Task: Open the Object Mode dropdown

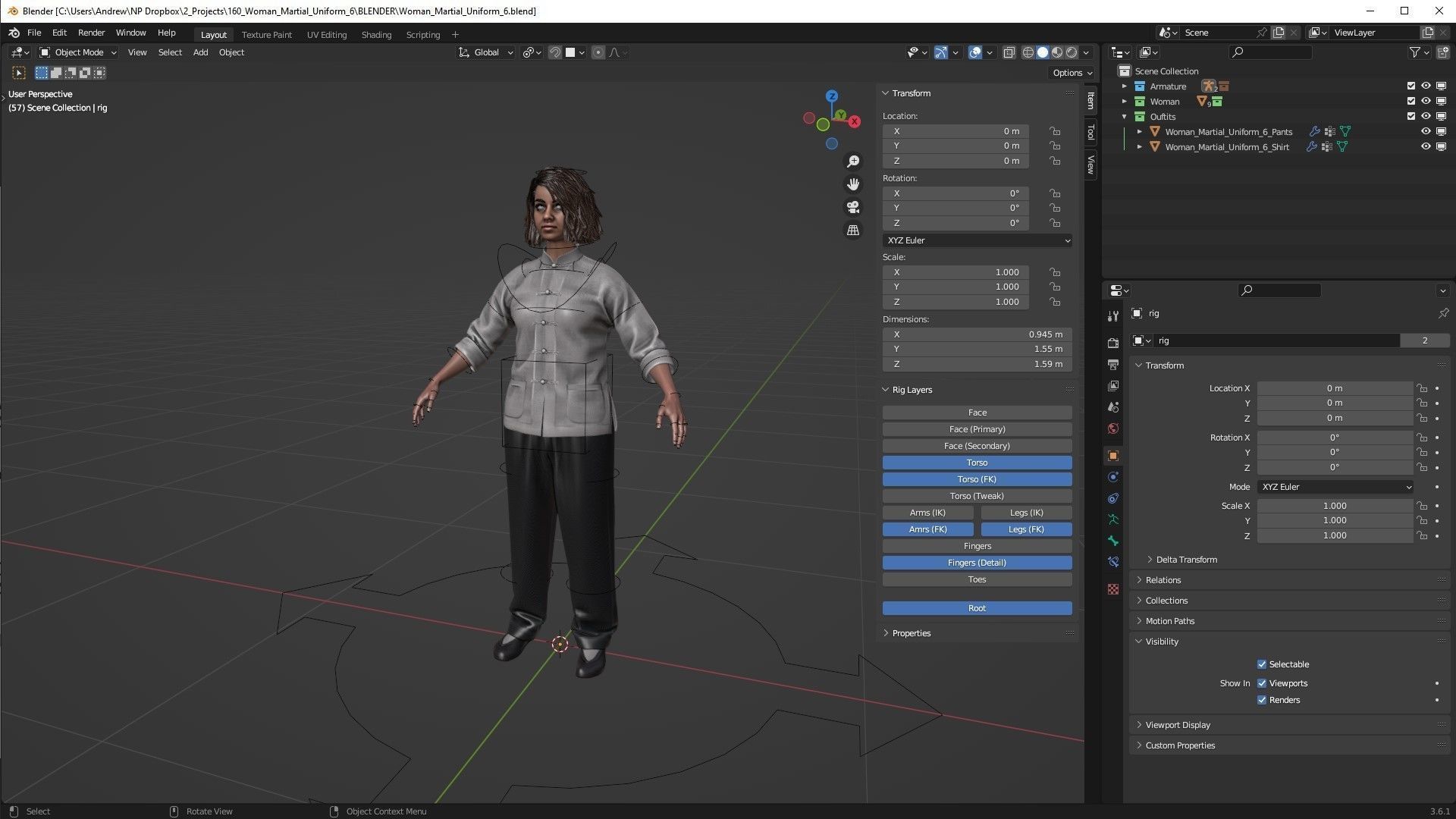Action: coord(79,52)
